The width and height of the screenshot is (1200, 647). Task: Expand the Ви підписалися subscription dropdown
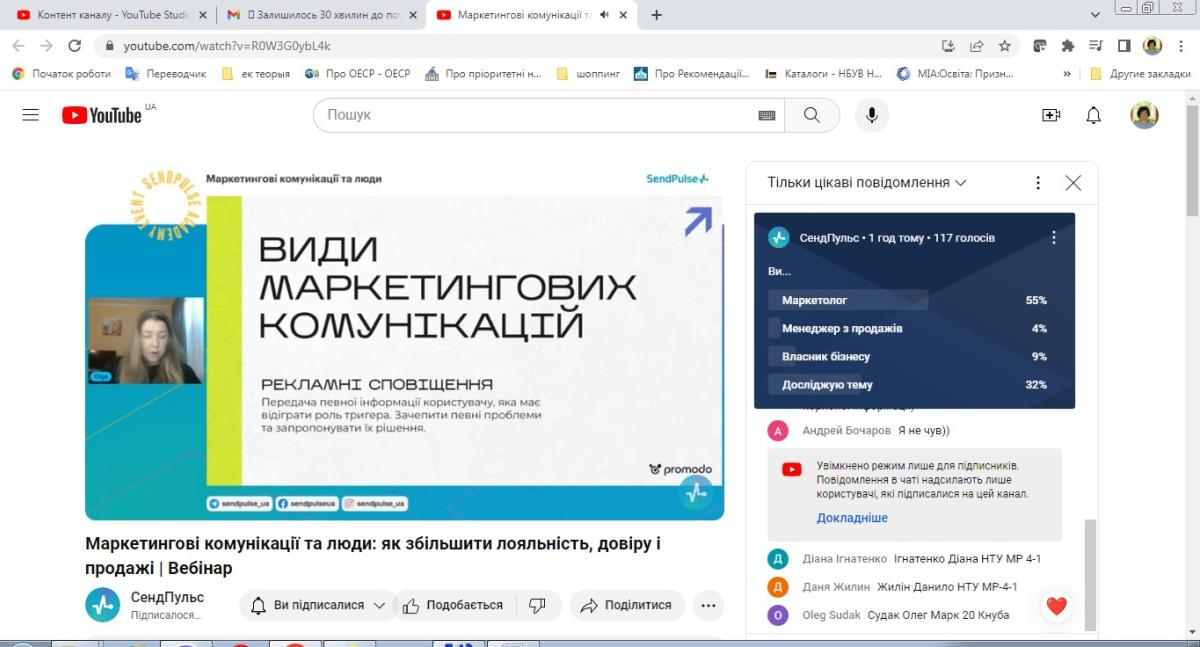[x=319, y=605]
